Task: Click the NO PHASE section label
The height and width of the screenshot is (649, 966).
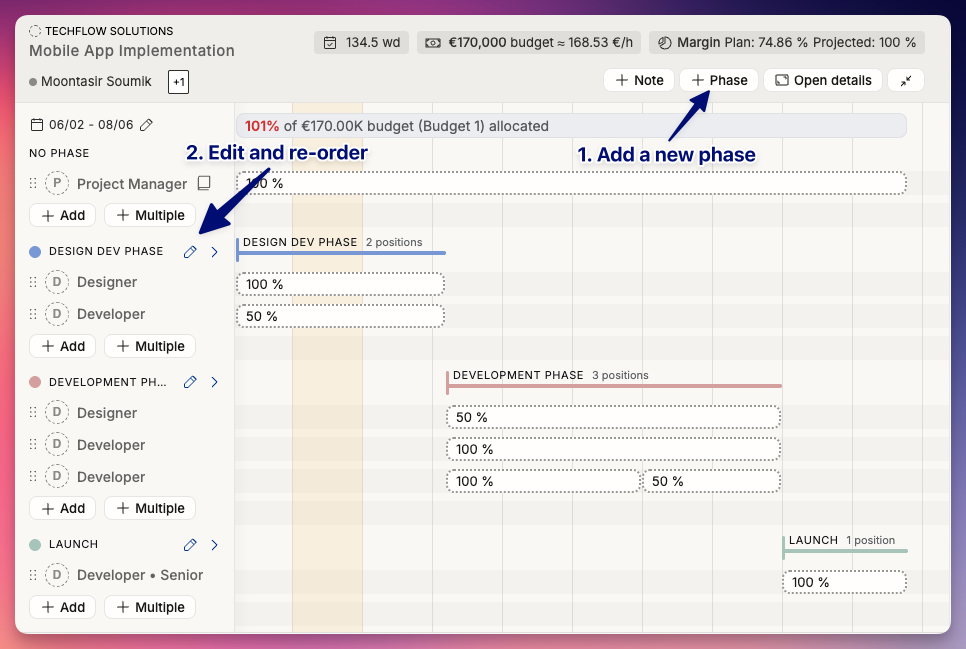Action: pyautogui.click(x=59, y=153)
